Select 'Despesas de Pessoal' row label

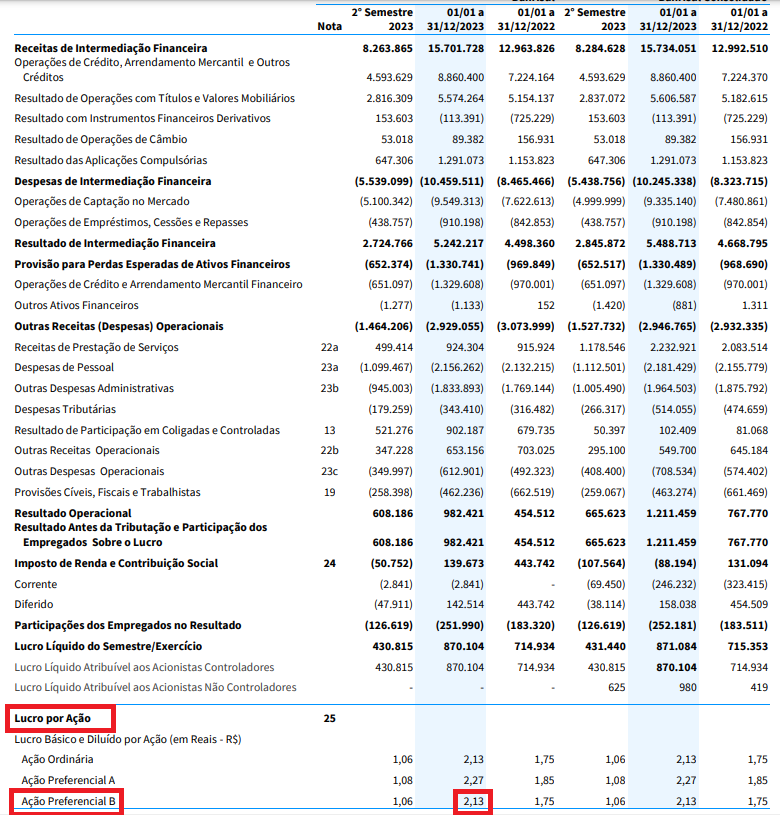(64, 367)
